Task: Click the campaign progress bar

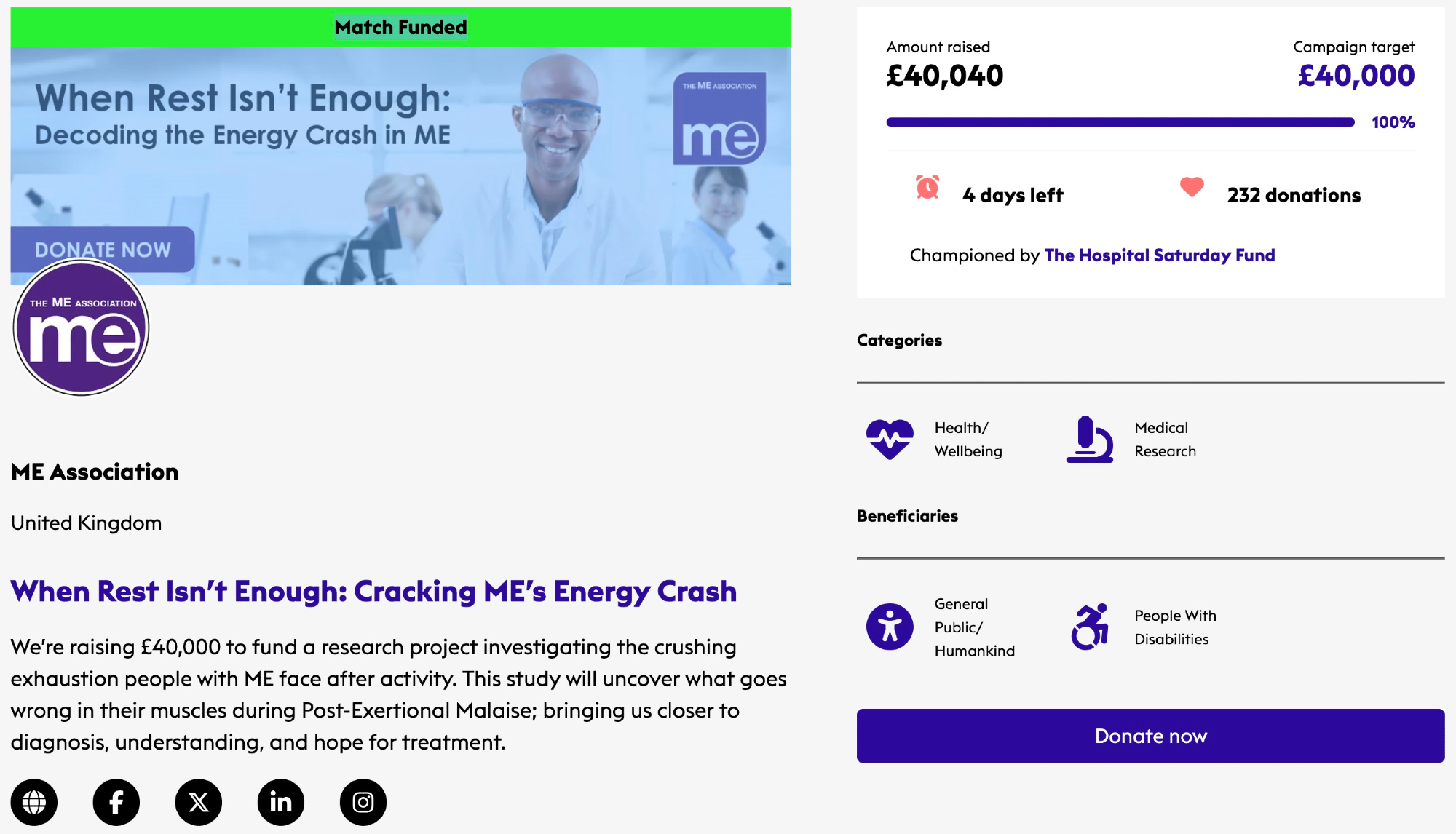Action: coord(1120,122)
